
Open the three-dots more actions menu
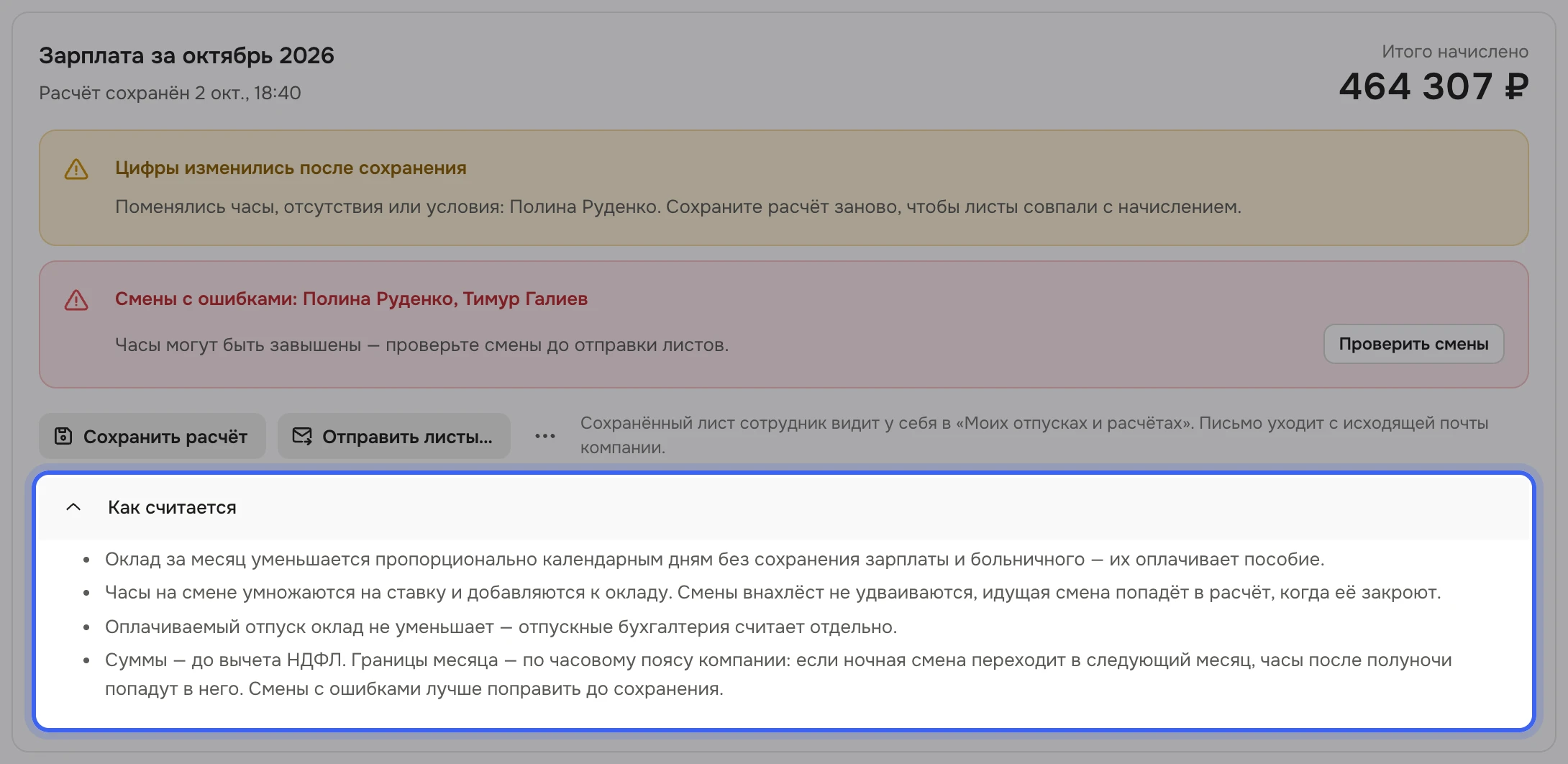[x=545, y=436]
